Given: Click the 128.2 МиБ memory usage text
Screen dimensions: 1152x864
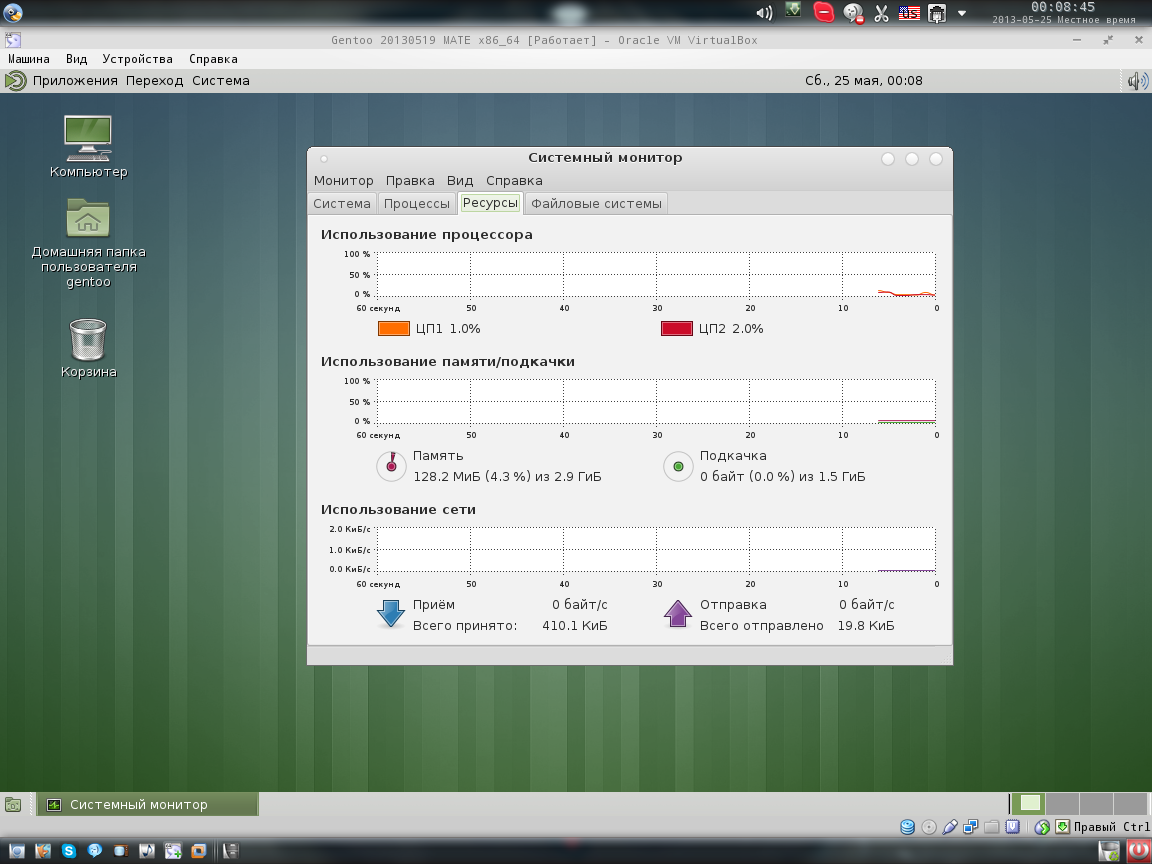Looking at the screenshot, I should (507, 477).
